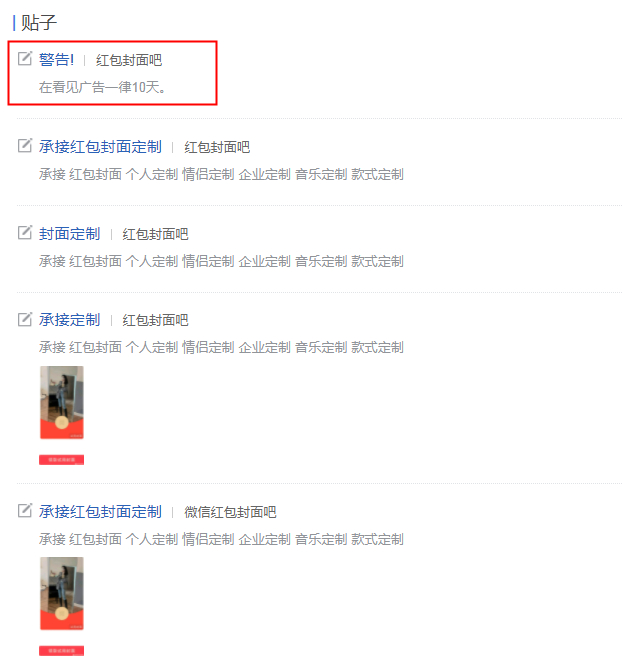Visit 红包封面吧 forum beside third result 封面定制
622x671 pixels.
click(155, 234)
